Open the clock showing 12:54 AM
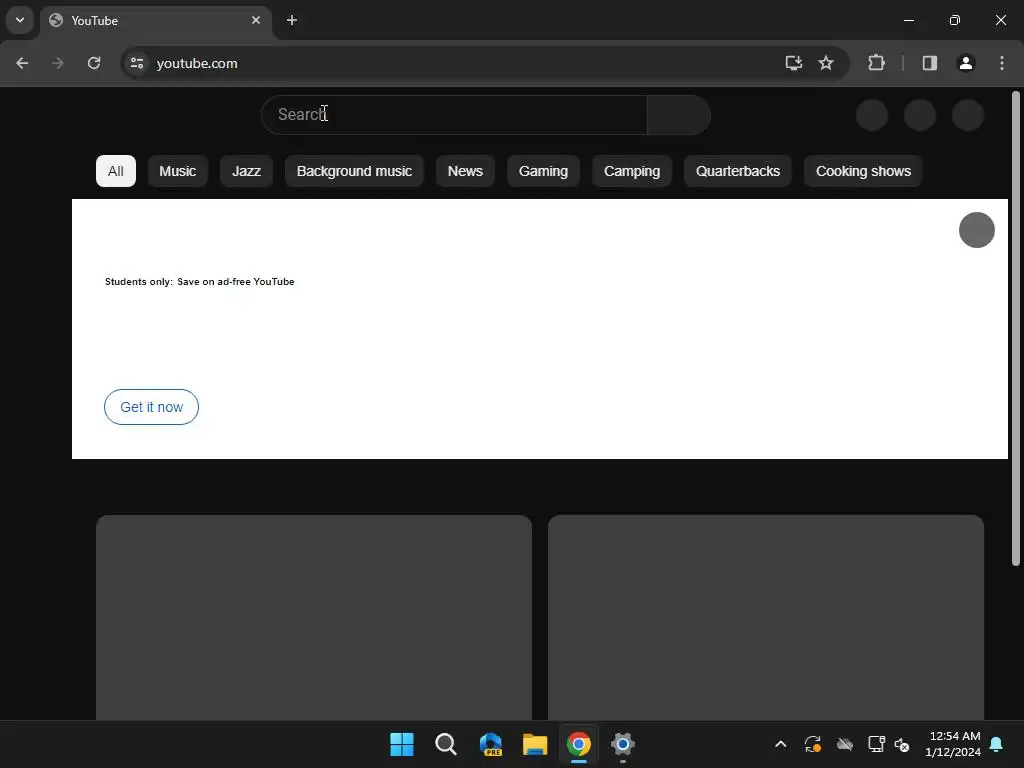The width and height of the screenshot is (1024, 768). (x=953, y=744)
